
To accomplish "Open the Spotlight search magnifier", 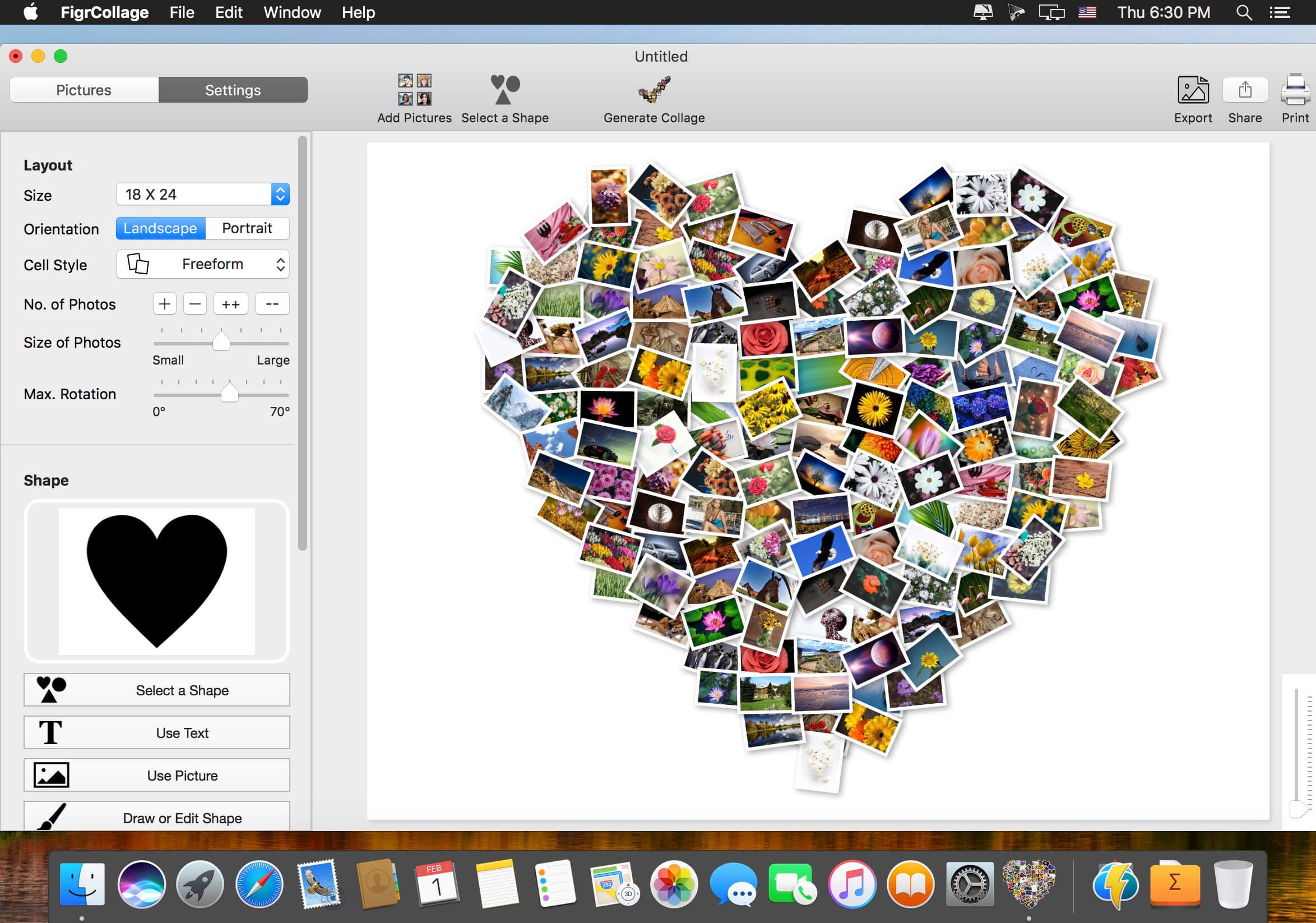I will pyautogui.click(x=1243, y=12).
